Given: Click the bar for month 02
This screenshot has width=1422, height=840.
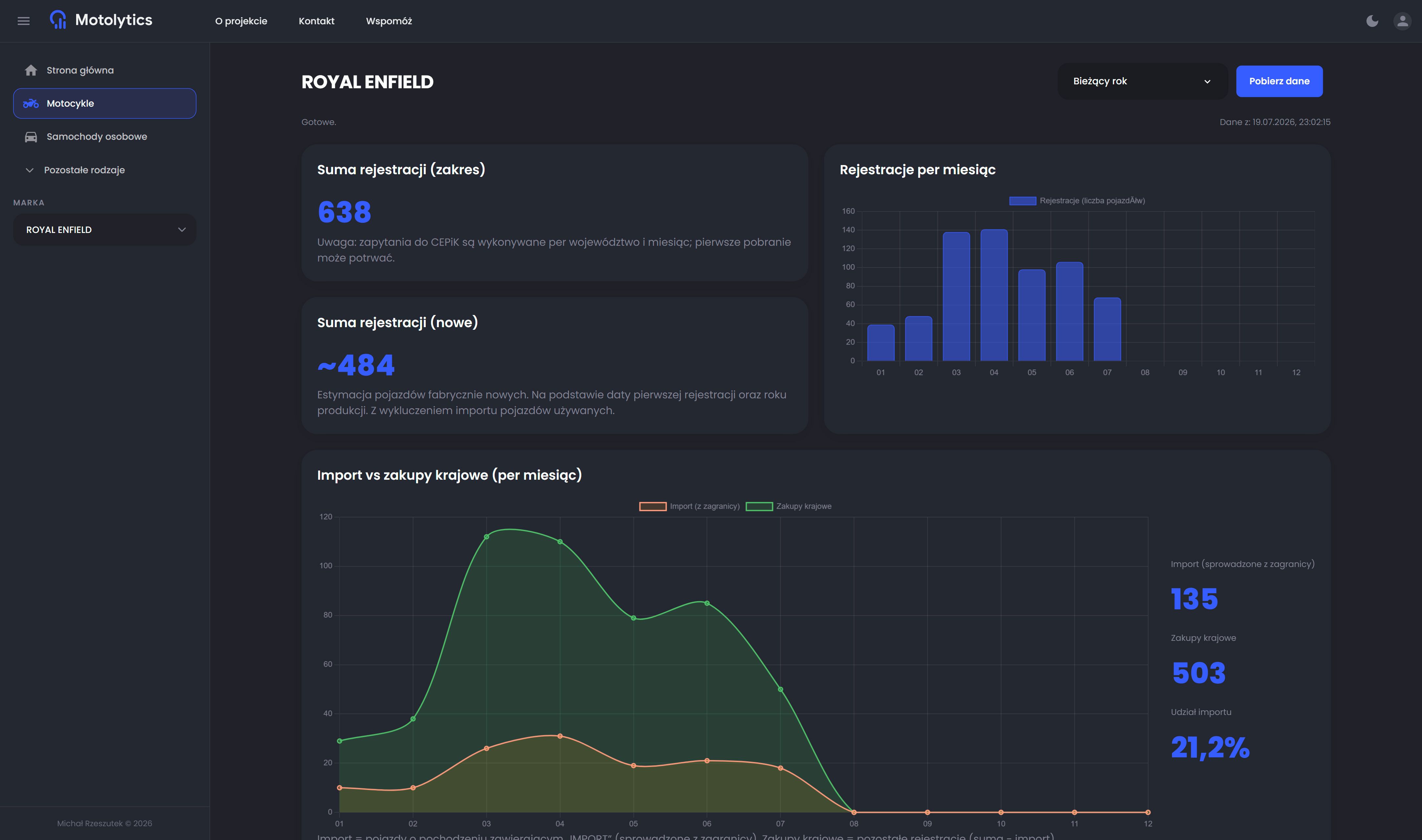Looking at the screenshot, I should point(918,339).
